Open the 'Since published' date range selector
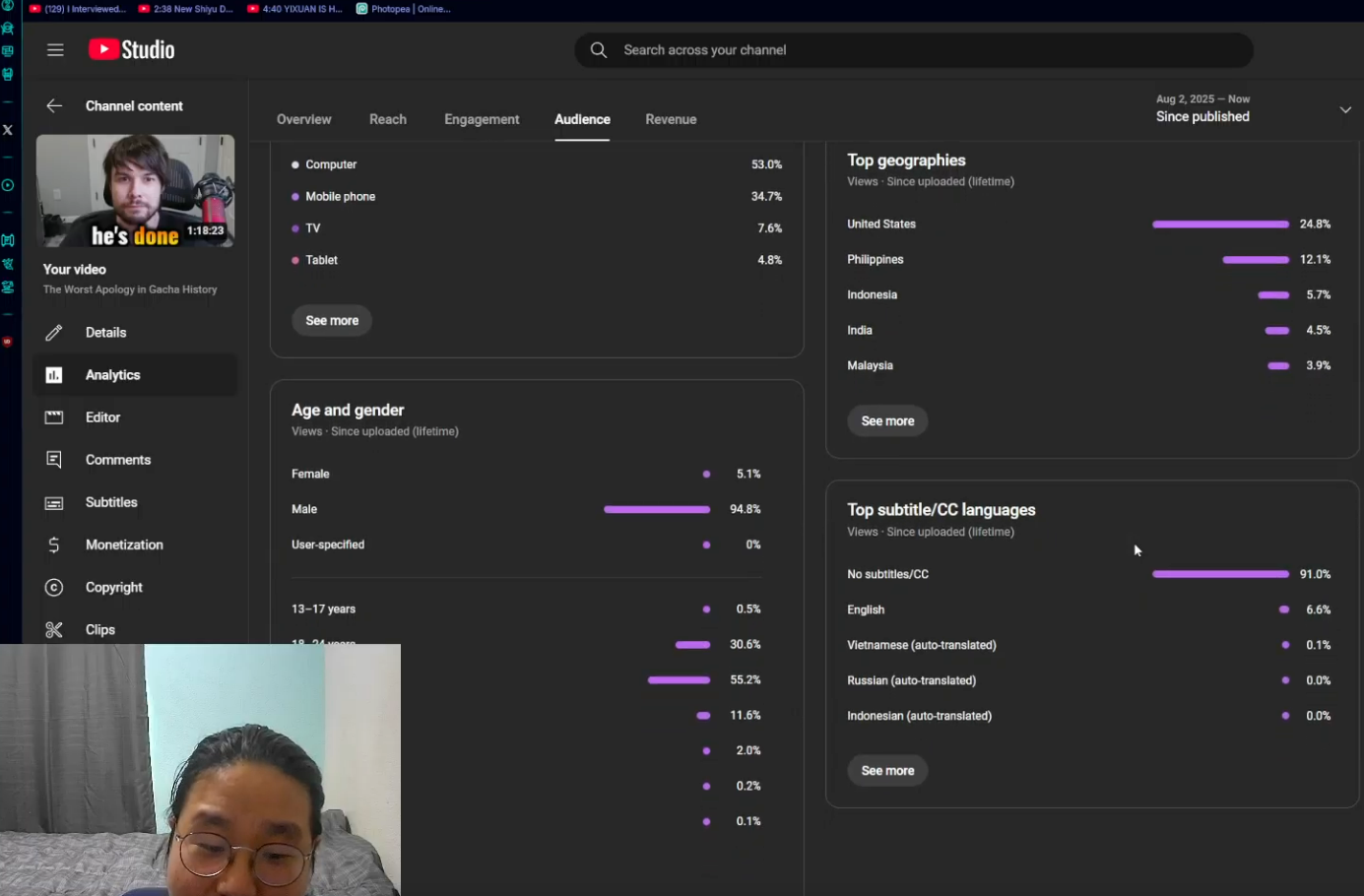Screen dimensions: 1364x896 tap(1252, 108)
